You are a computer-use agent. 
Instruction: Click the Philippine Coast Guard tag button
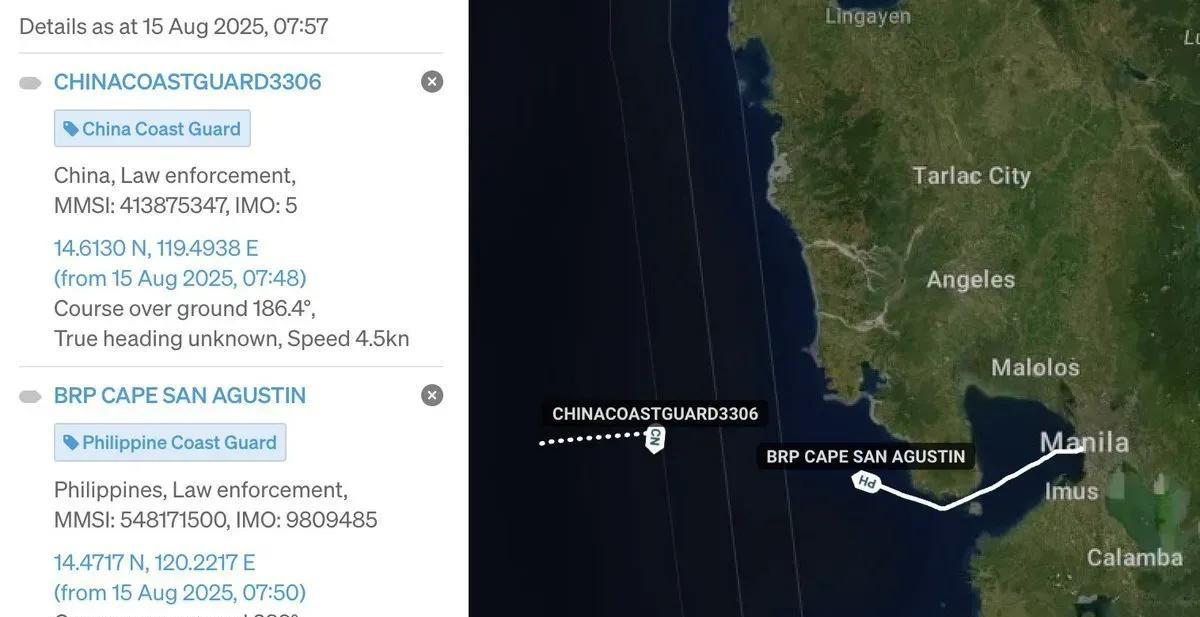[x=170, y=442]
